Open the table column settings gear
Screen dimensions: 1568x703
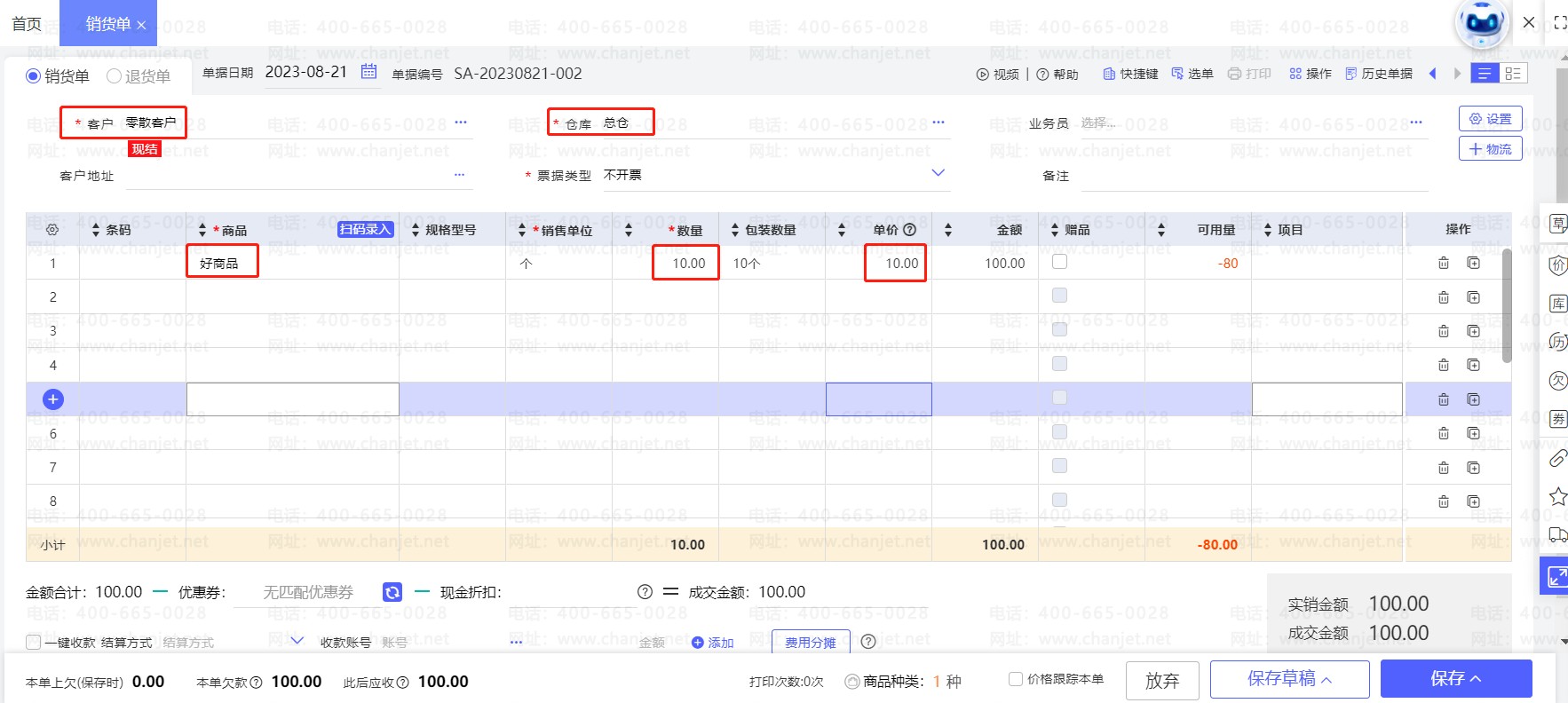click(52, 230)
